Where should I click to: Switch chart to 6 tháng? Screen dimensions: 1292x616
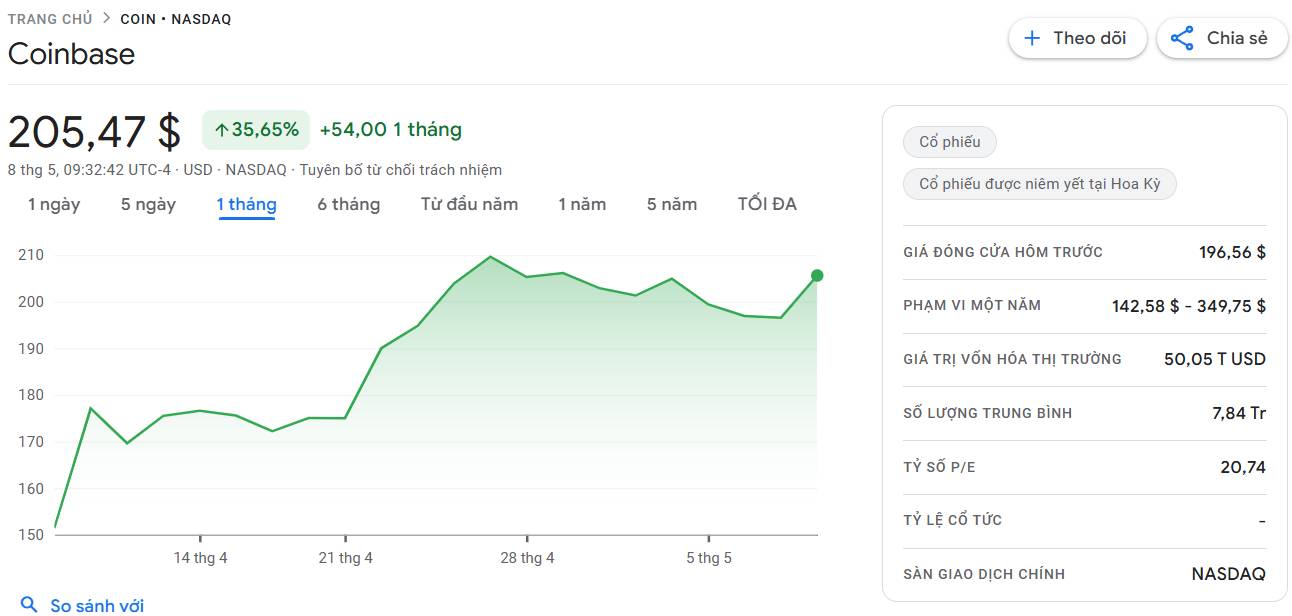(349, 204)
